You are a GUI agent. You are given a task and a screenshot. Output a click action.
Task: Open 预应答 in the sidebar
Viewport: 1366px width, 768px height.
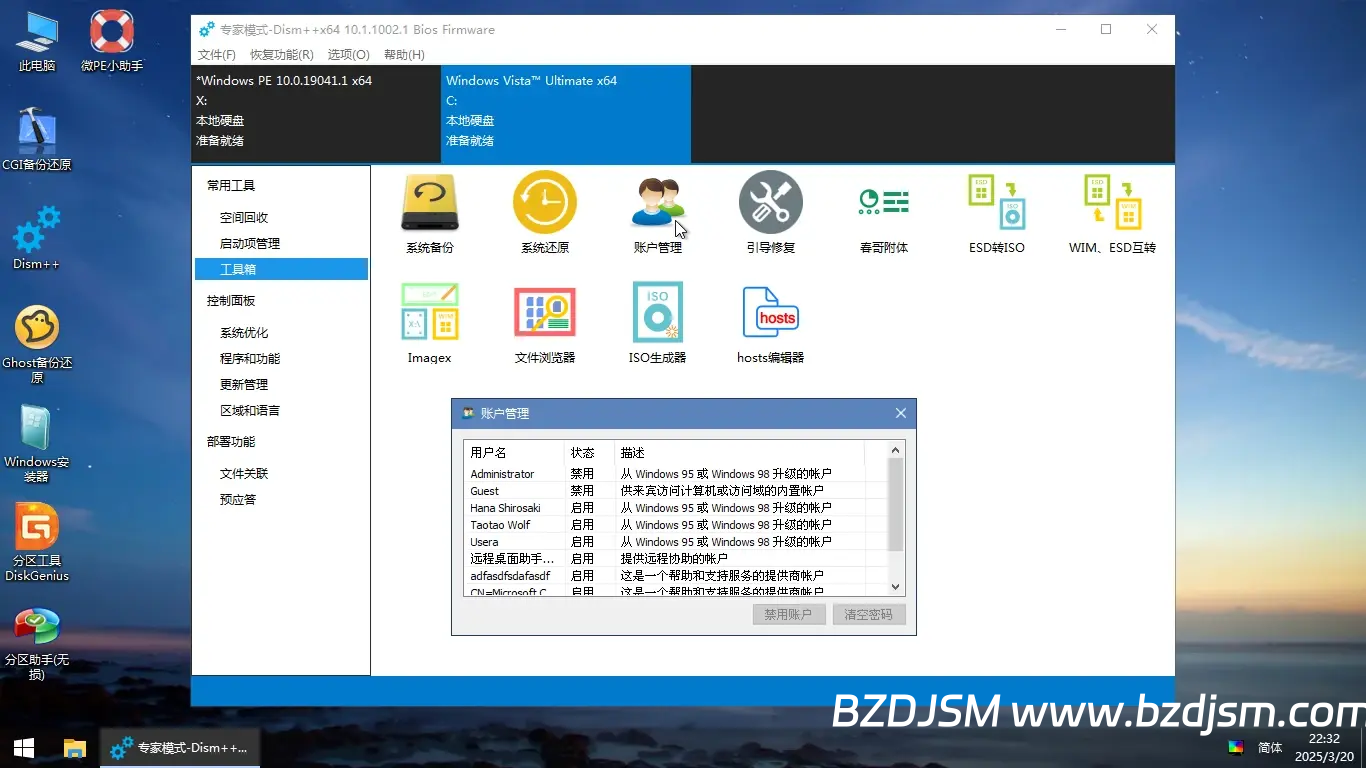pyautogui.click(x=238, y=500)
